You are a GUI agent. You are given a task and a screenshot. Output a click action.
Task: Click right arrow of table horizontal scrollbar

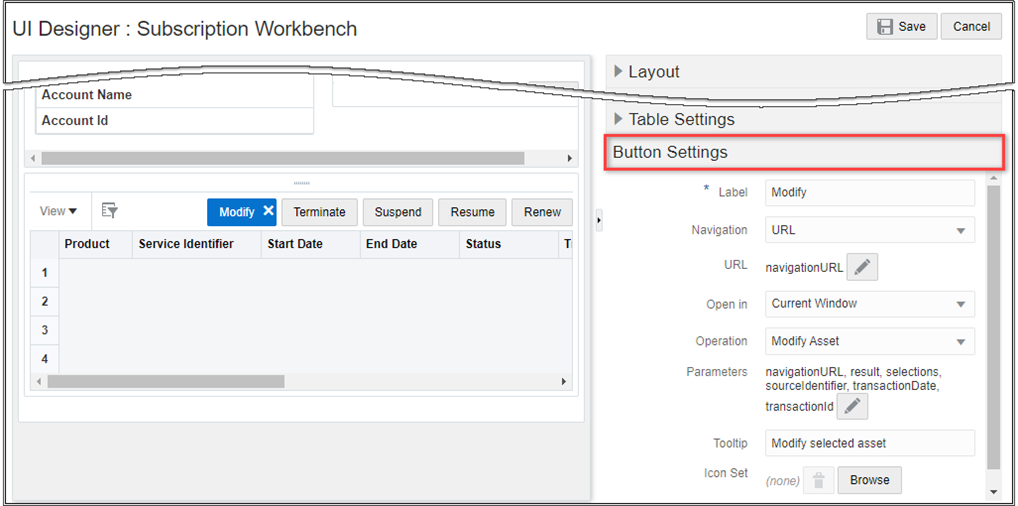point(564,382)
